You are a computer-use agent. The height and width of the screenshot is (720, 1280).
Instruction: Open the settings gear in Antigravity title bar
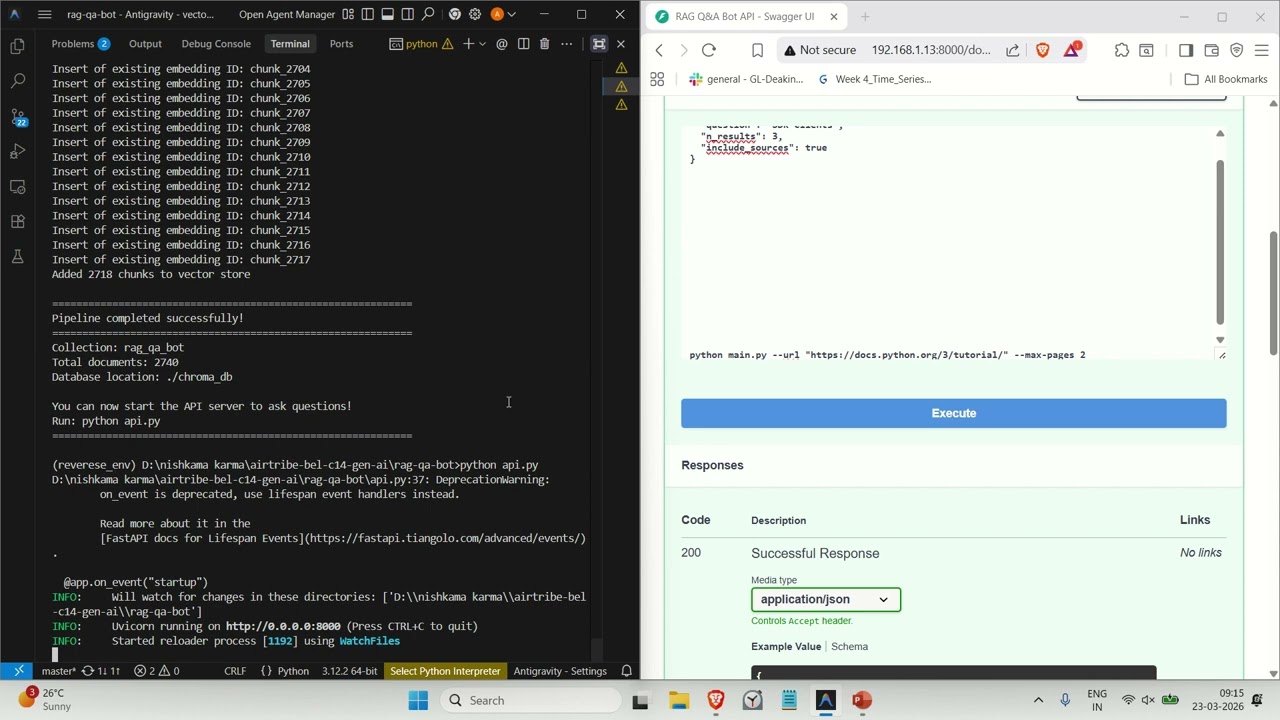tap(475, 14)
